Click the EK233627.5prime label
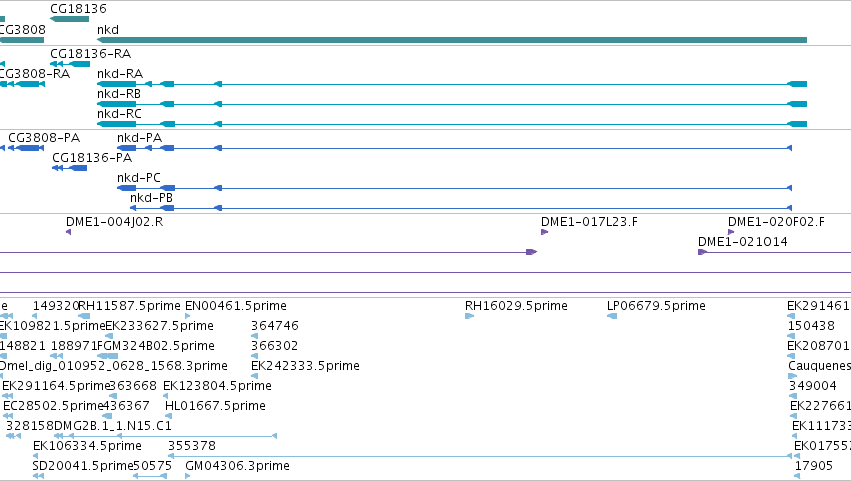 pyautogui.click(x=160, y=326)
